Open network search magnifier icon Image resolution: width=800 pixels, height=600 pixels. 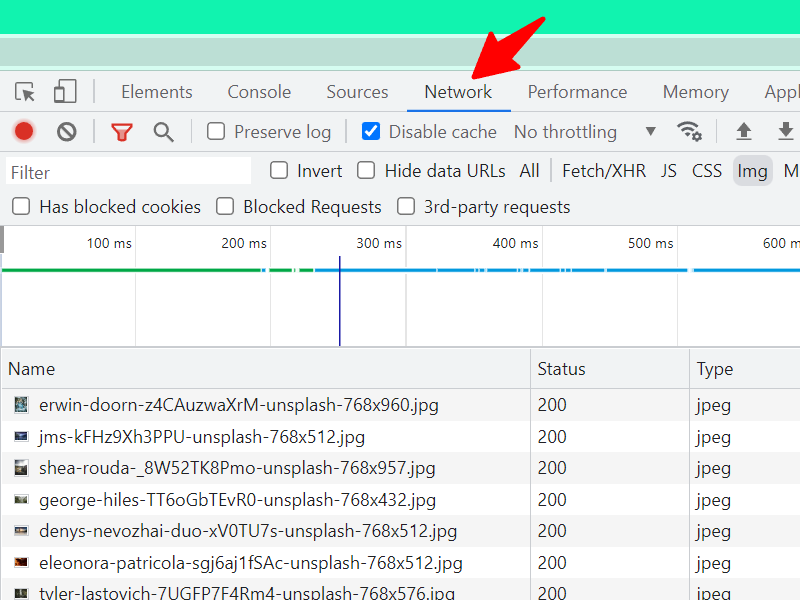point(163,132)
